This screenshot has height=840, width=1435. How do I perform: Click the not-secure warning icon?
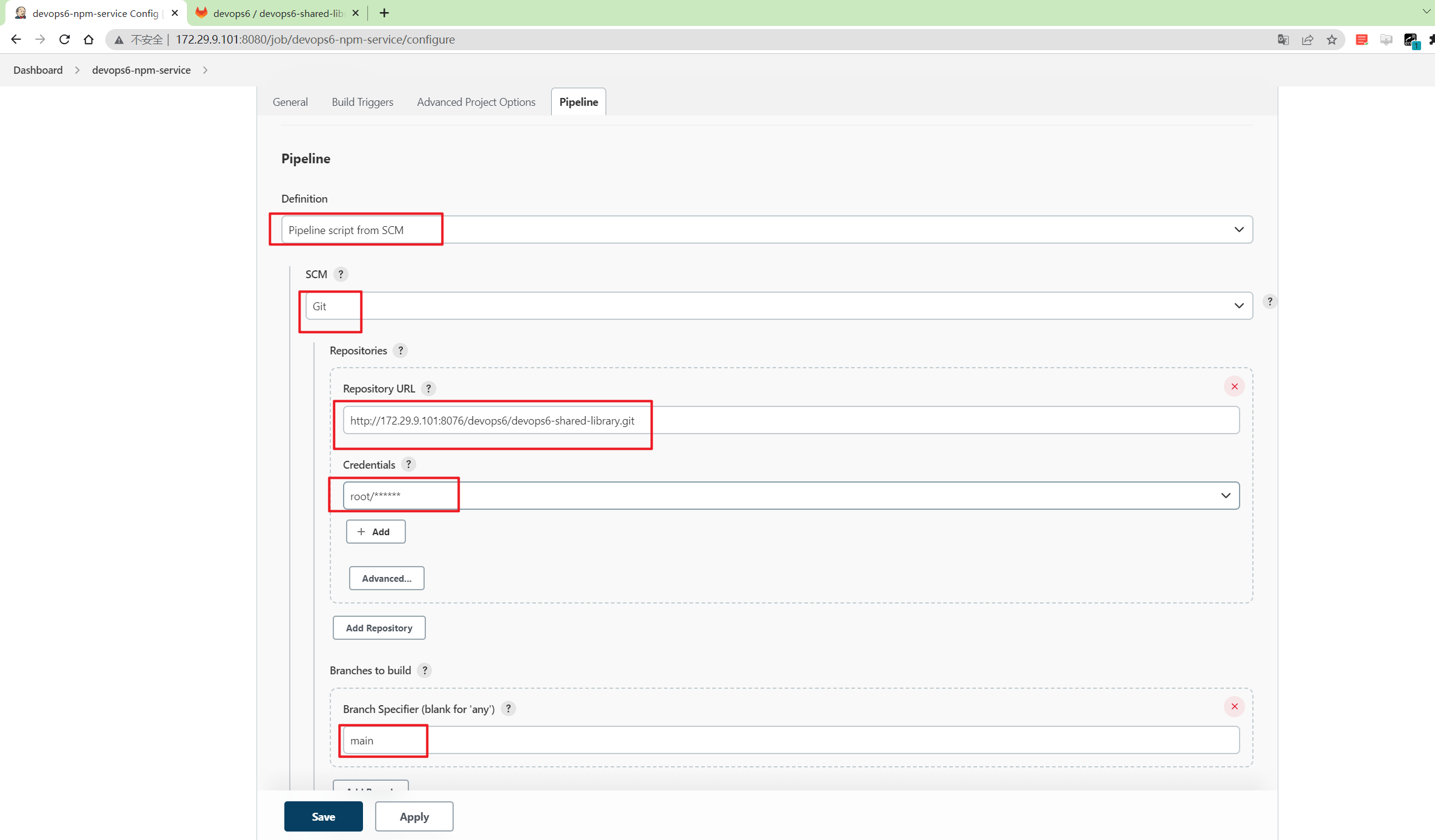click(x=119, y=39)
